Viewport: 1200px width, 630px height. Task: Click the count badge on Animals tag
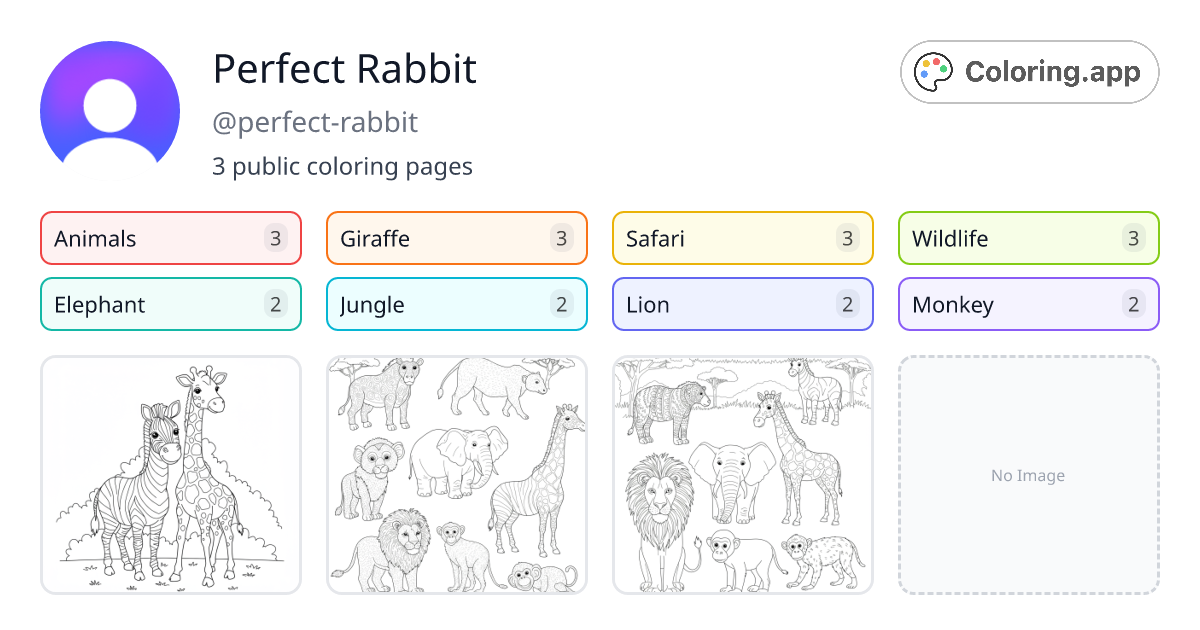coord(277,238)
